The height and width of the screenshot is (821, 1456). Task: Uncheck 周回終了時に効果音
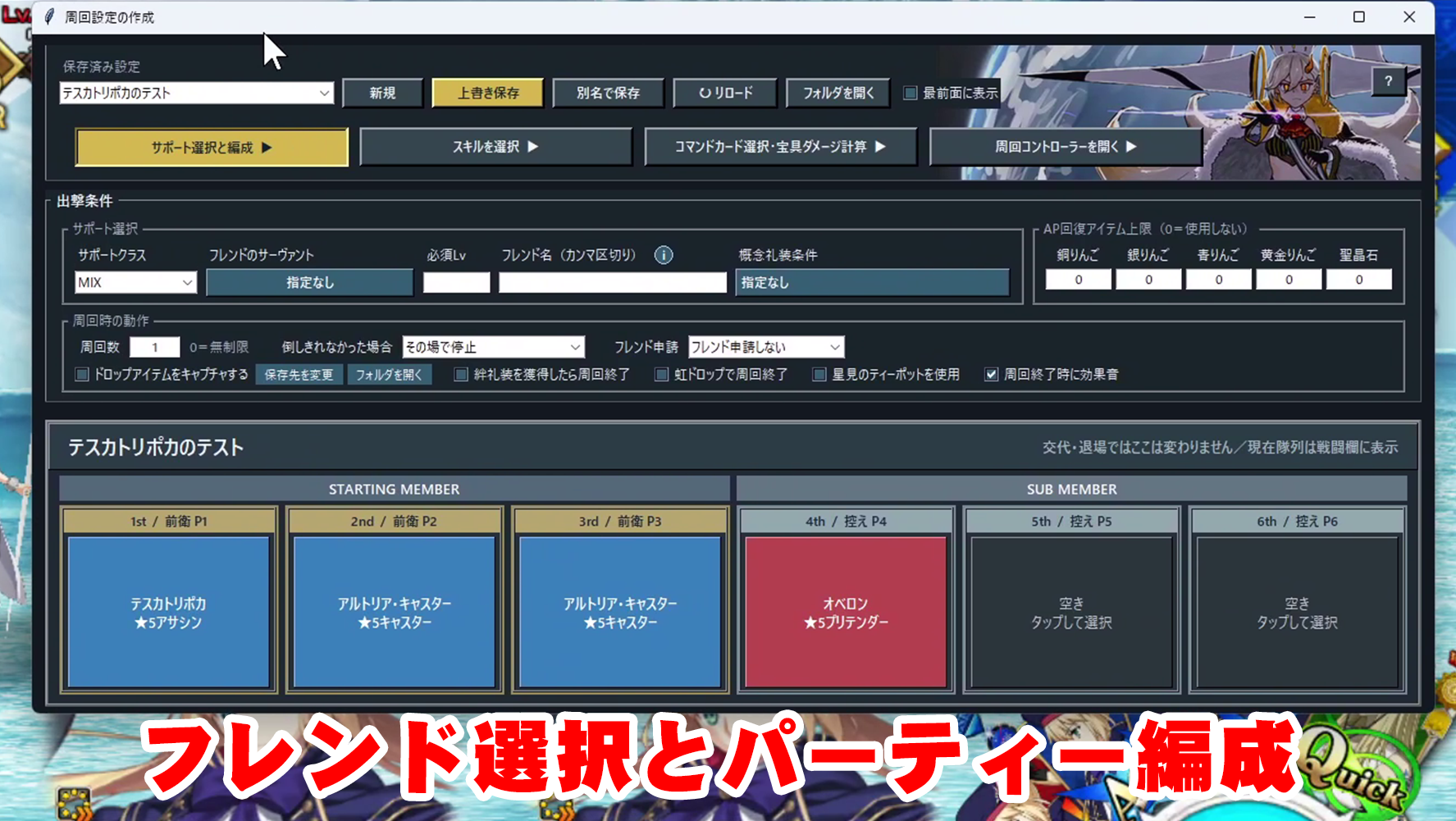[991, 374]
